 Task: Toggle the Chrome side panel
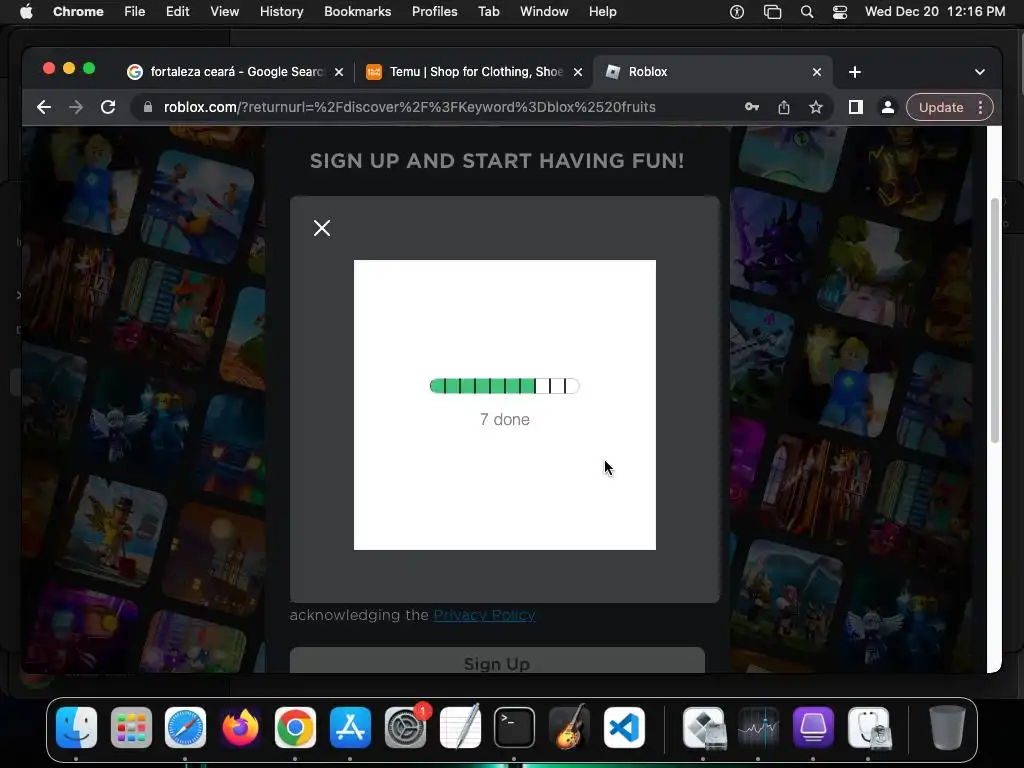coord(856,107)
